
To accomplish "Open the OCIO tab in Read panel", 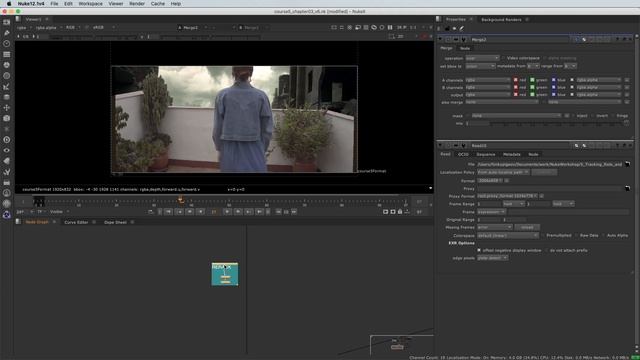I will (463, 154).
